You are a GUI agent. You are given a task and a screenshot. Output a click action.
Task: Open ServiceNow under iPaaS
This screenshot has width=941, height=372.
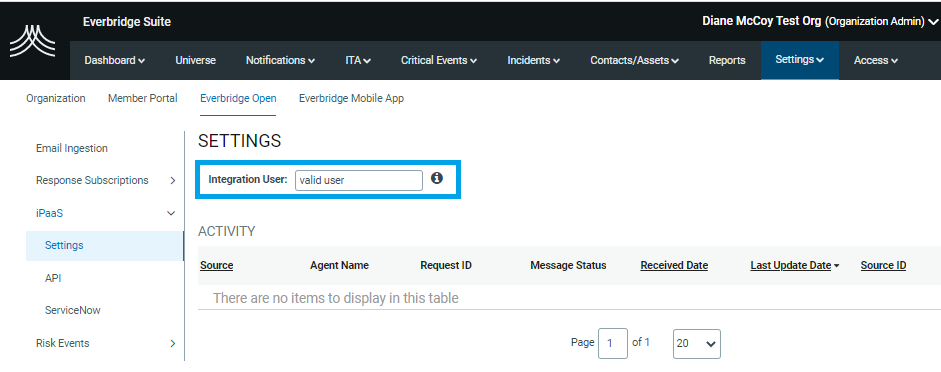[73, 310]
